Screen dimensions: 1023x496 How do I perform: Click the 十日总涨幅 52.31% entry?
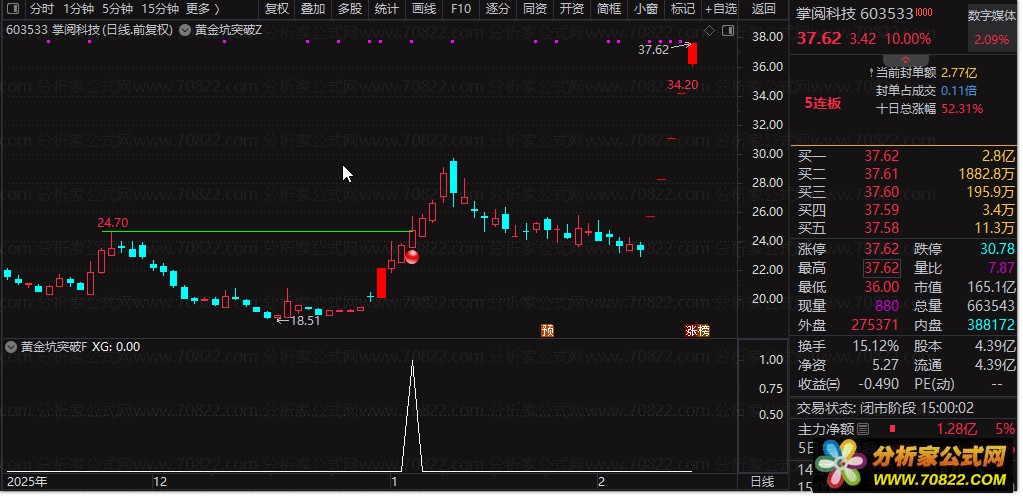(929, 109)
